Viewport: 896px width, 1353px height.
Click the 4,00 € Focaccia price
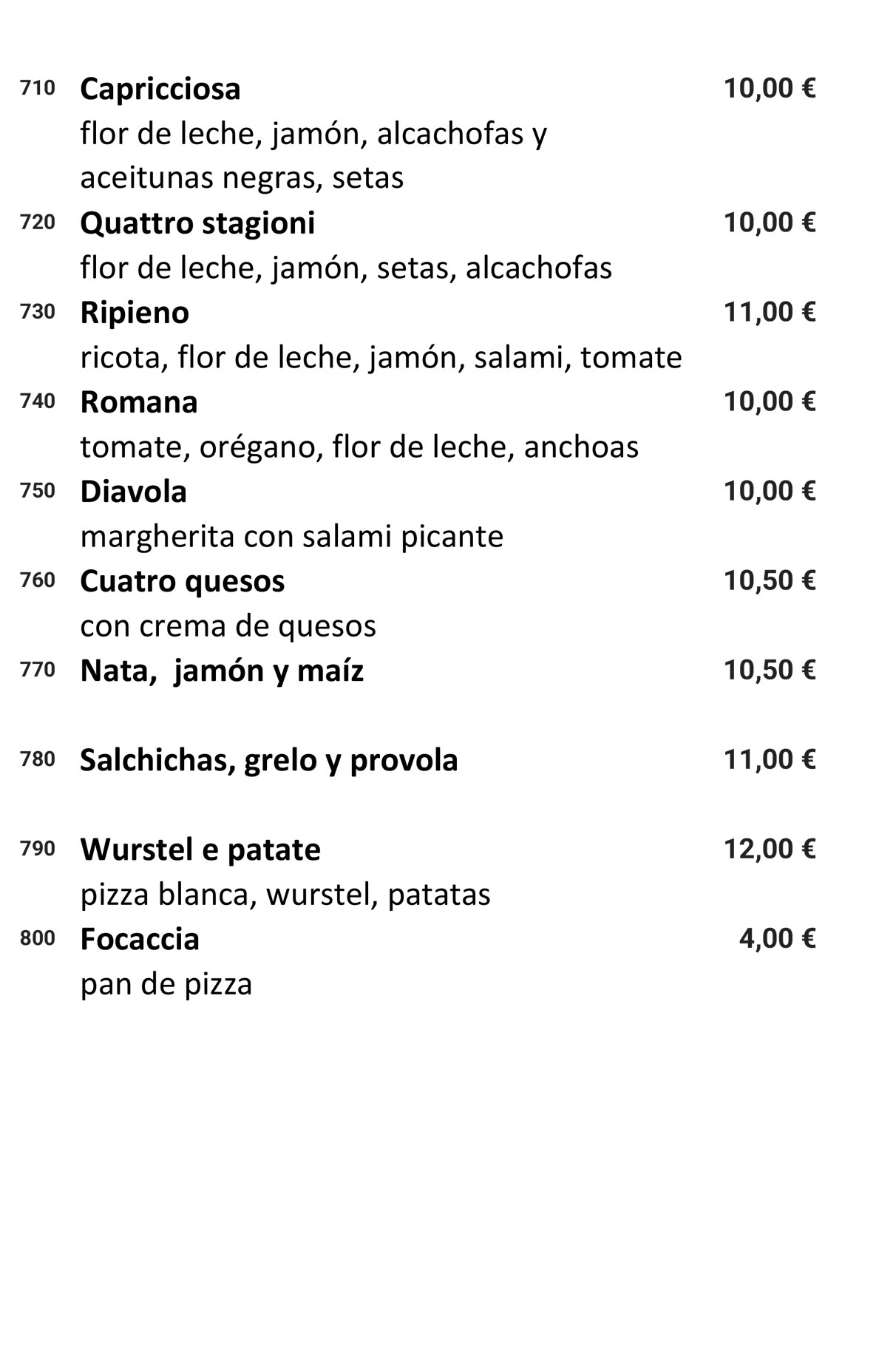pyautogui.click(x=776, y=938)
